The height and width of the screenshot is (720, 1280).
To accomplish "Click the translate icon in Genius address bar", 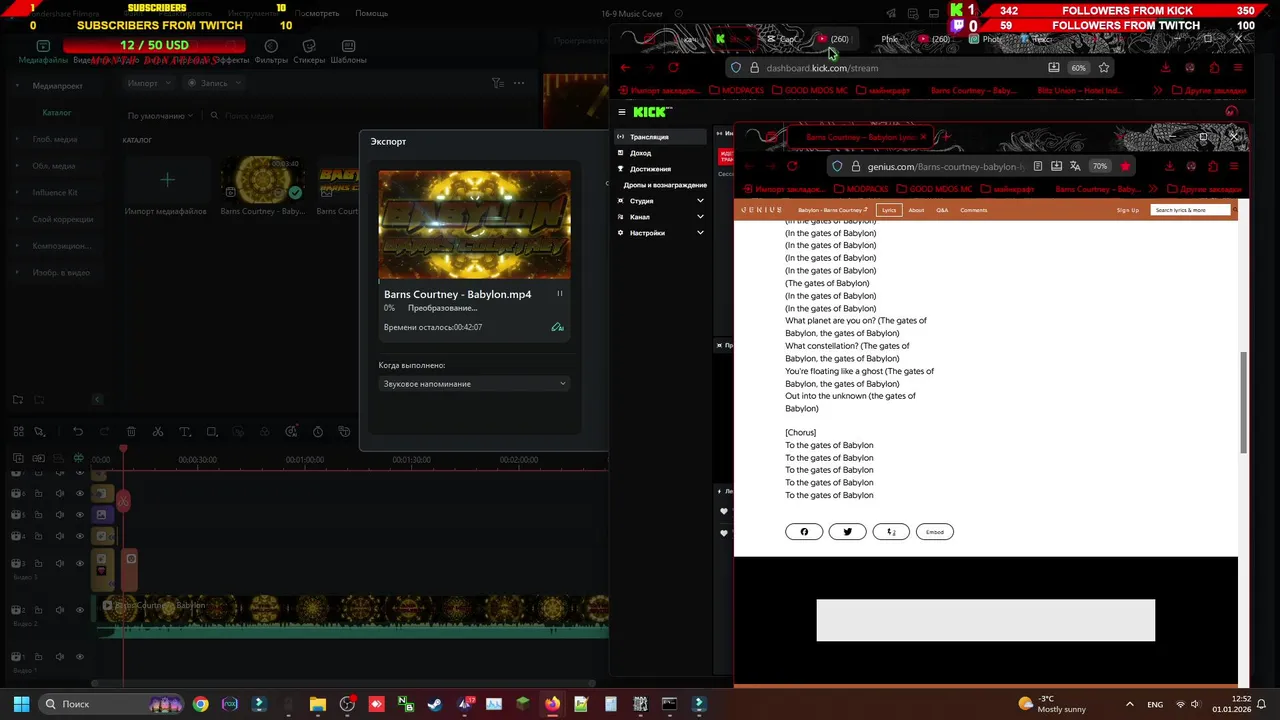I will pos(1075,166).
